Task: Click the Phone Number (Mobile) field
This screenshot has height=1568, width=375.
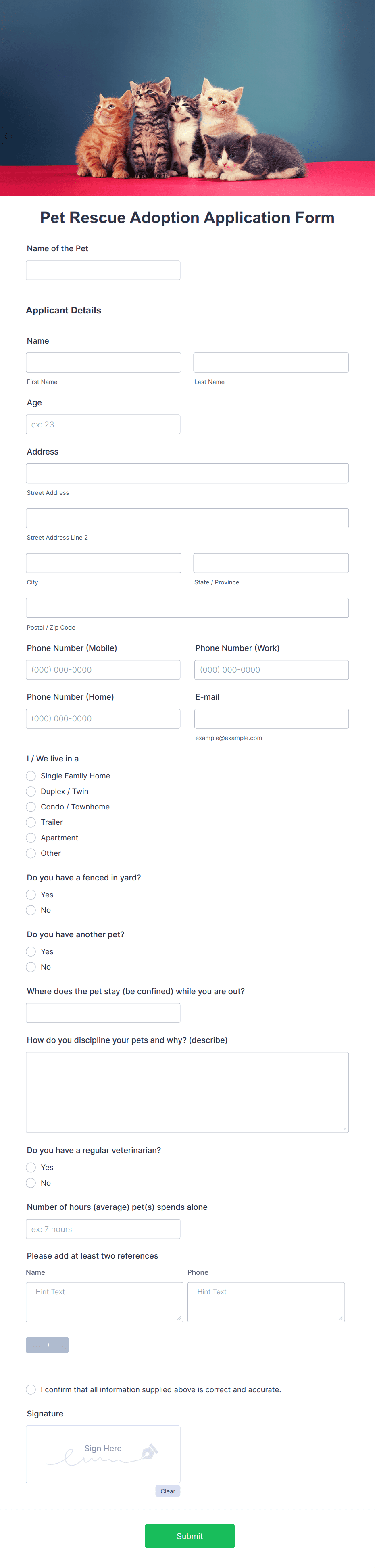Action: 102,669
